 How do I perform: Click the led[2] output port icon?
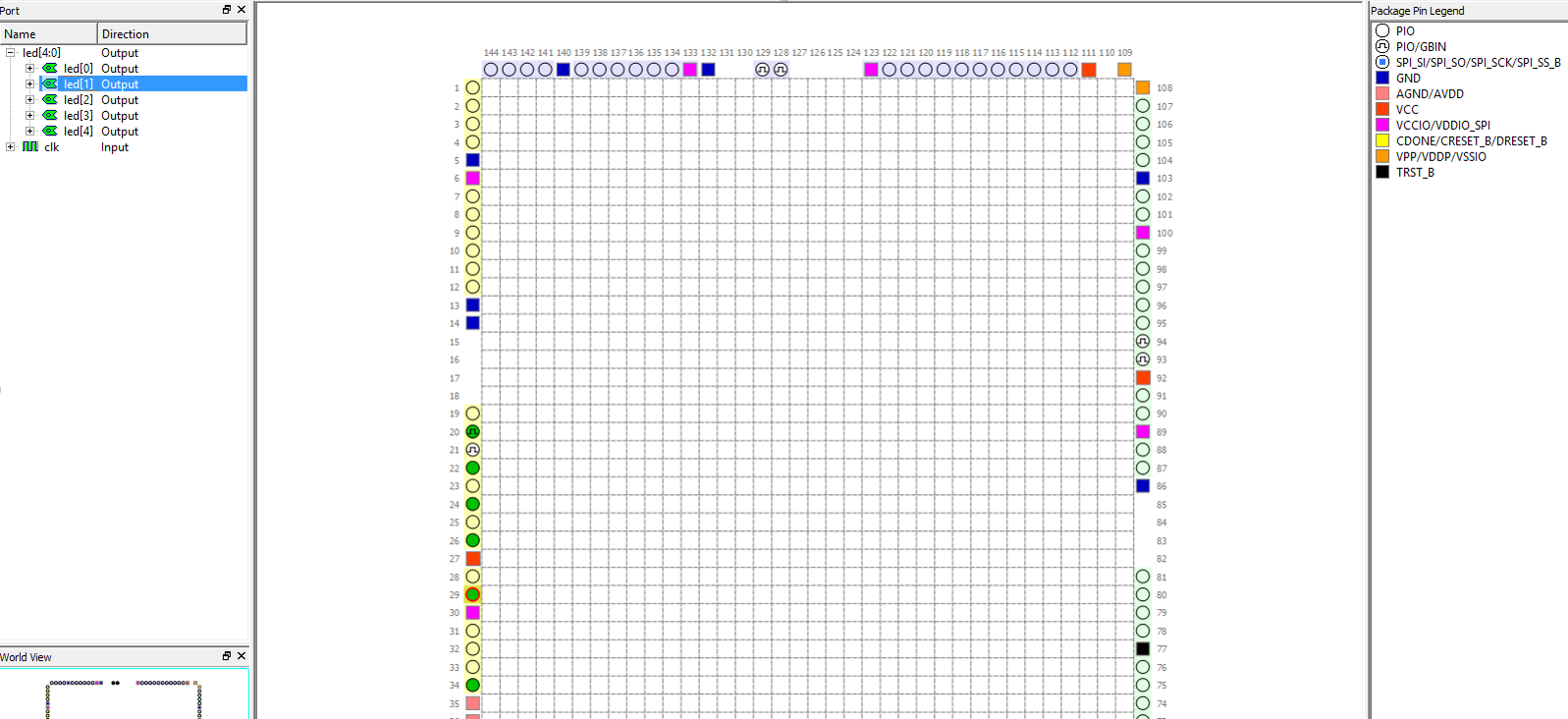coord(50,100)
